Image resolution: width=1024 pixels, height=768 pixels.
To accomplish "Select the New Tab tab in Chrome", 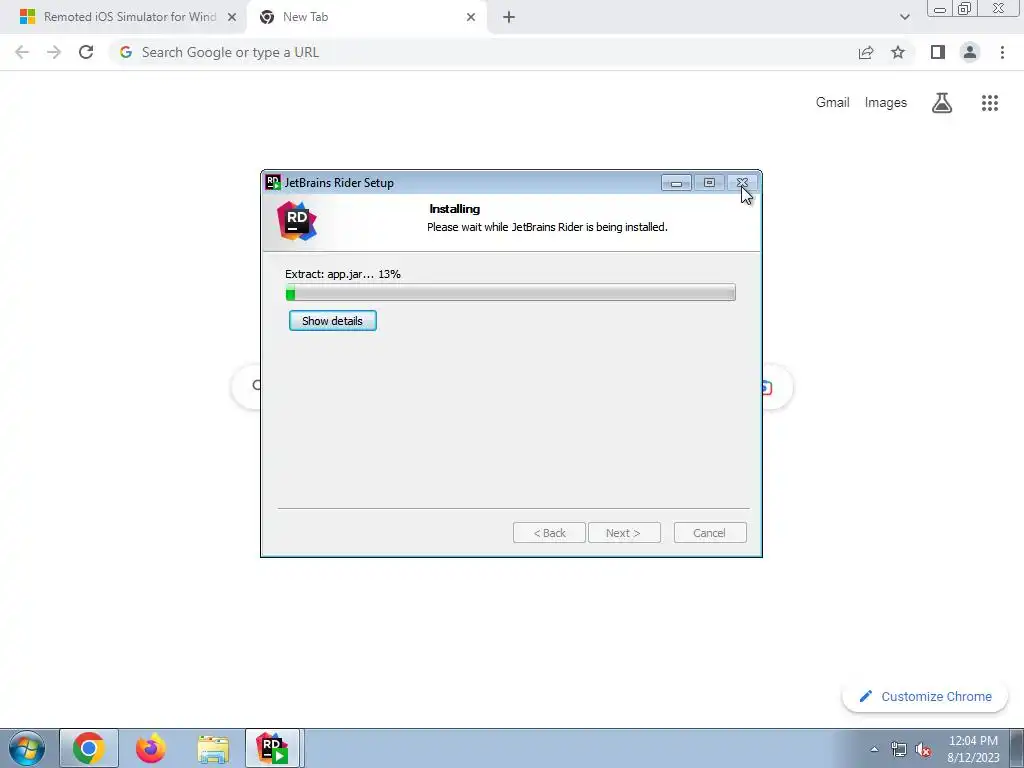I will 366,17.
